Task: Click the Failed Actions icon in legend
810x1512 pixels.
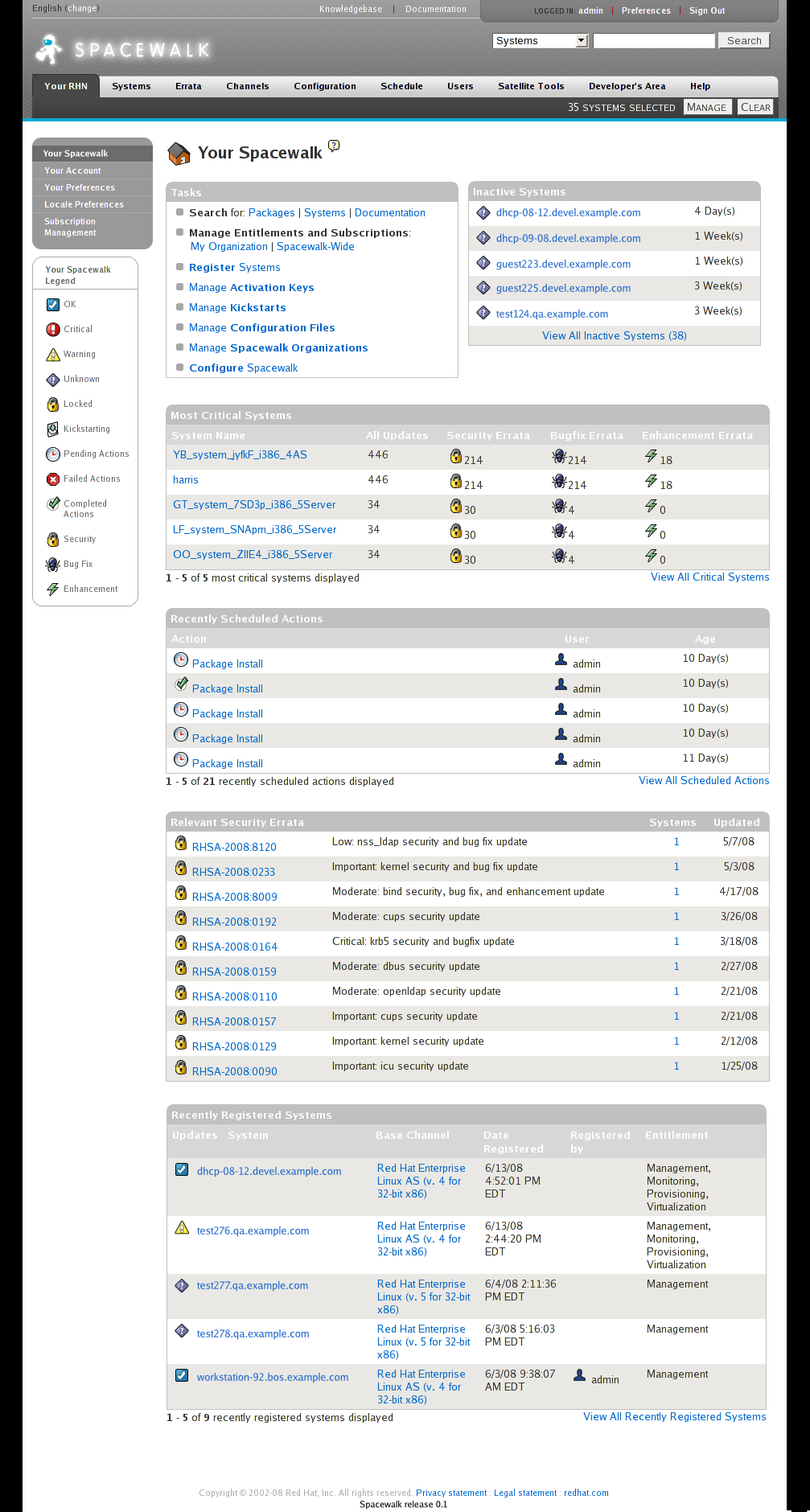Action: pyautogui.click(x=53, y=479)
